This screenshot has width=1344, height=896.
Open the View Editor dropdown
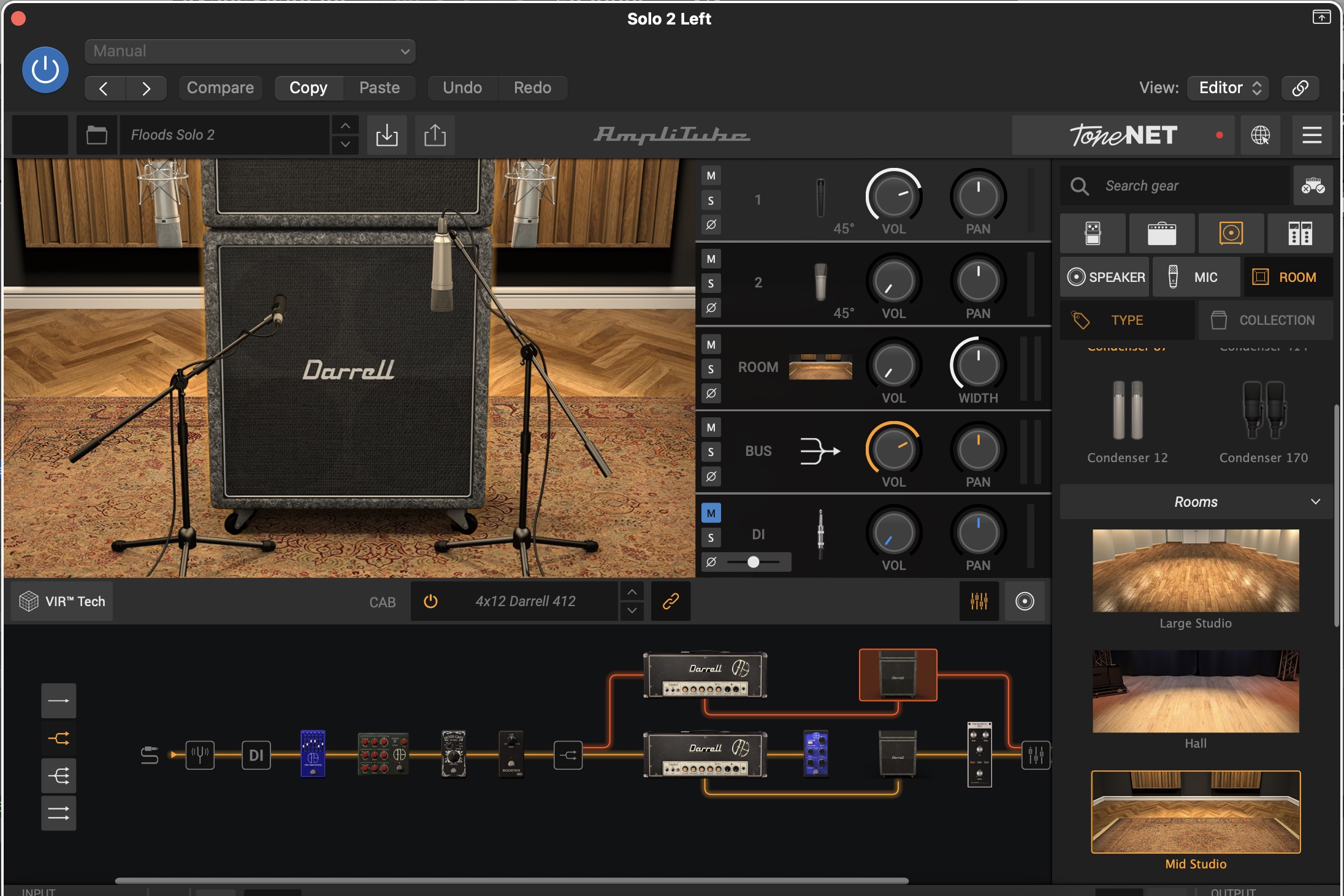click(x=1228, y=88)
